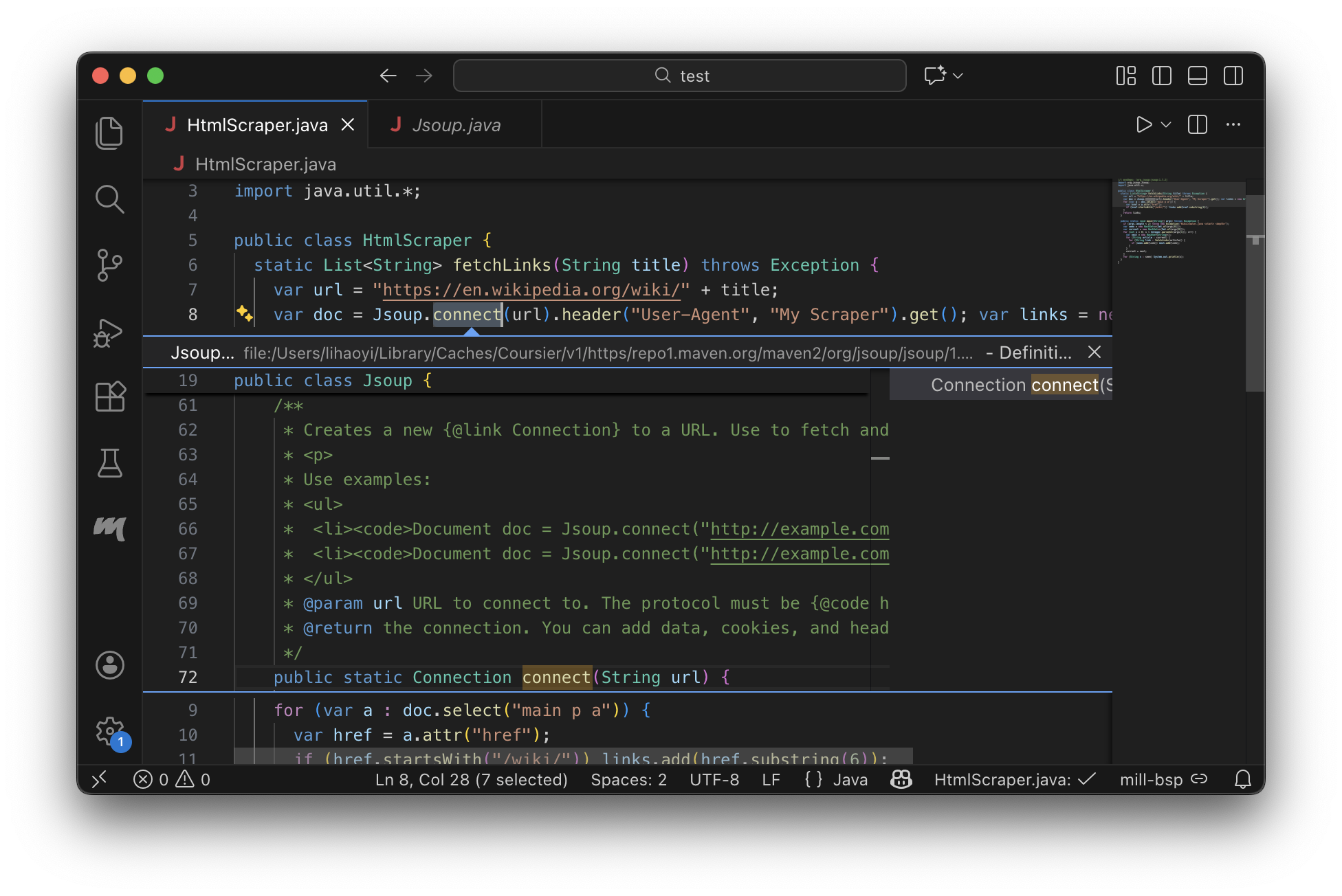Image resolution: width=1342 pixels, height=896 pixels.
Task: Click the sparkle AI icon on line 8
Action: 244,314
